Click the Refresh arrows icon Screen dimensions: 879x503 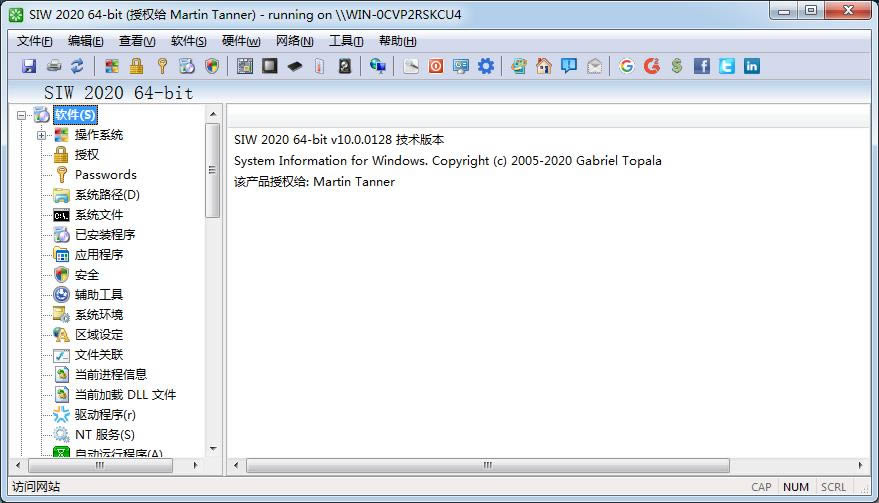(77, 66)
